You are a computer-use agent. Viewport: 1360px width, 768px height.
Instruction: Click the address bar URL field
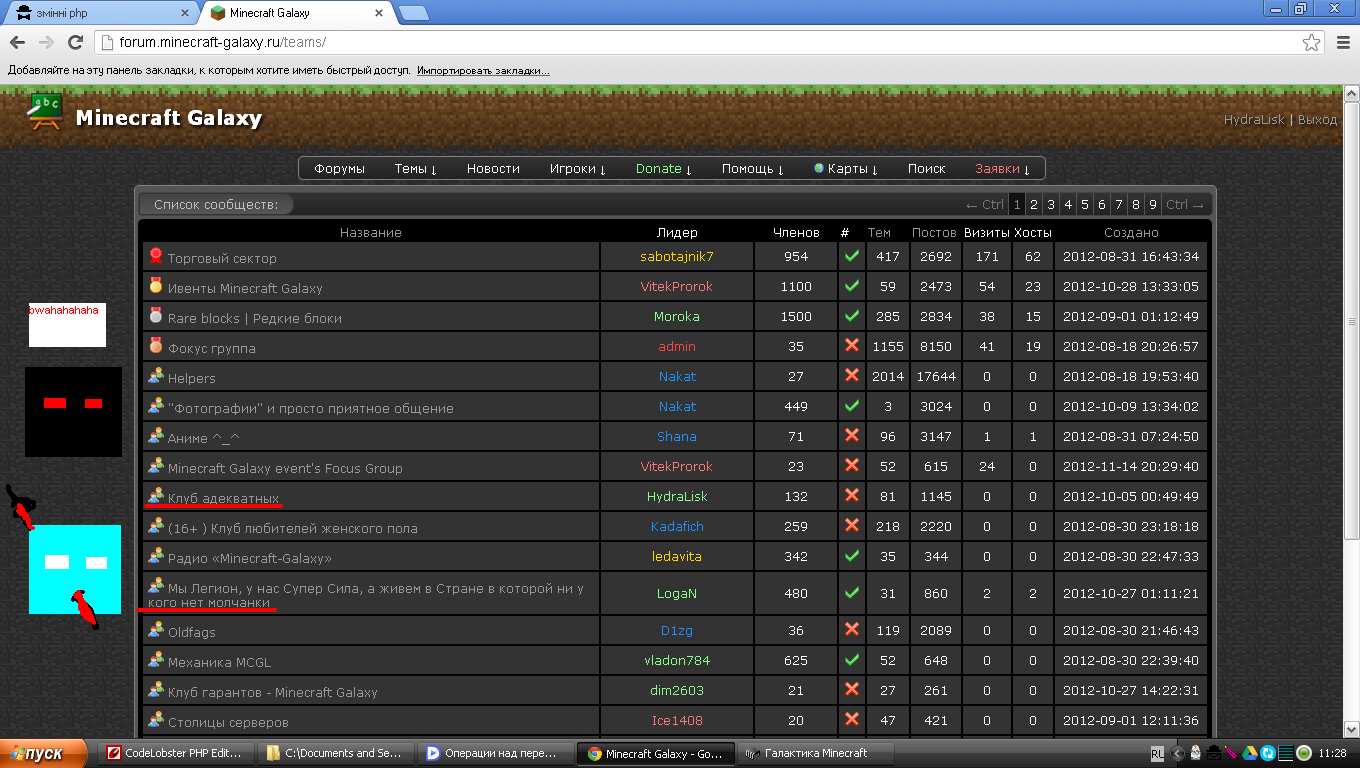click(x=700, y=42)
